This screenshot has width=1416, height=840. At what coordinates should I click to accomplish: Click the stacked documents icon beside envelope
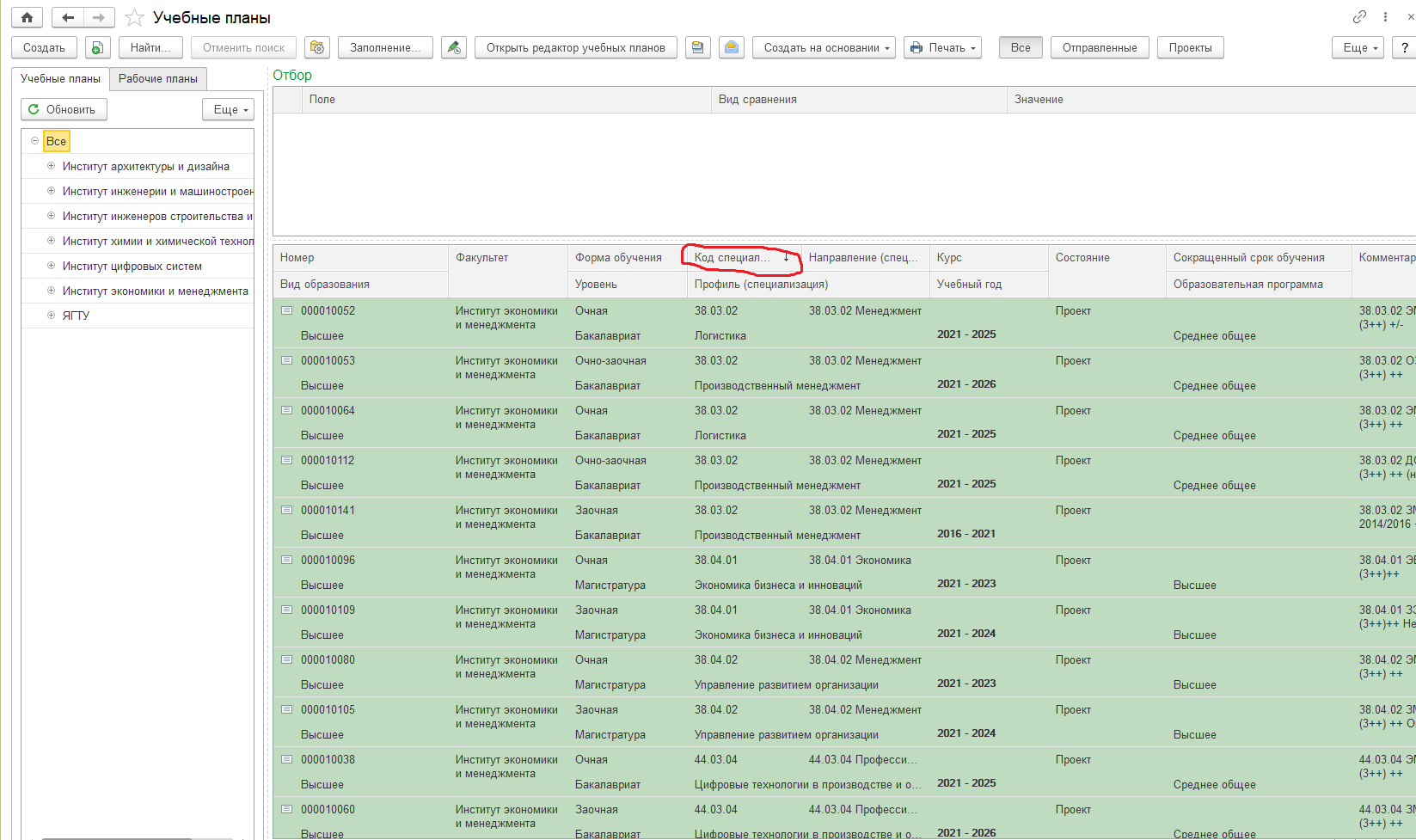[x=698, y=47]
